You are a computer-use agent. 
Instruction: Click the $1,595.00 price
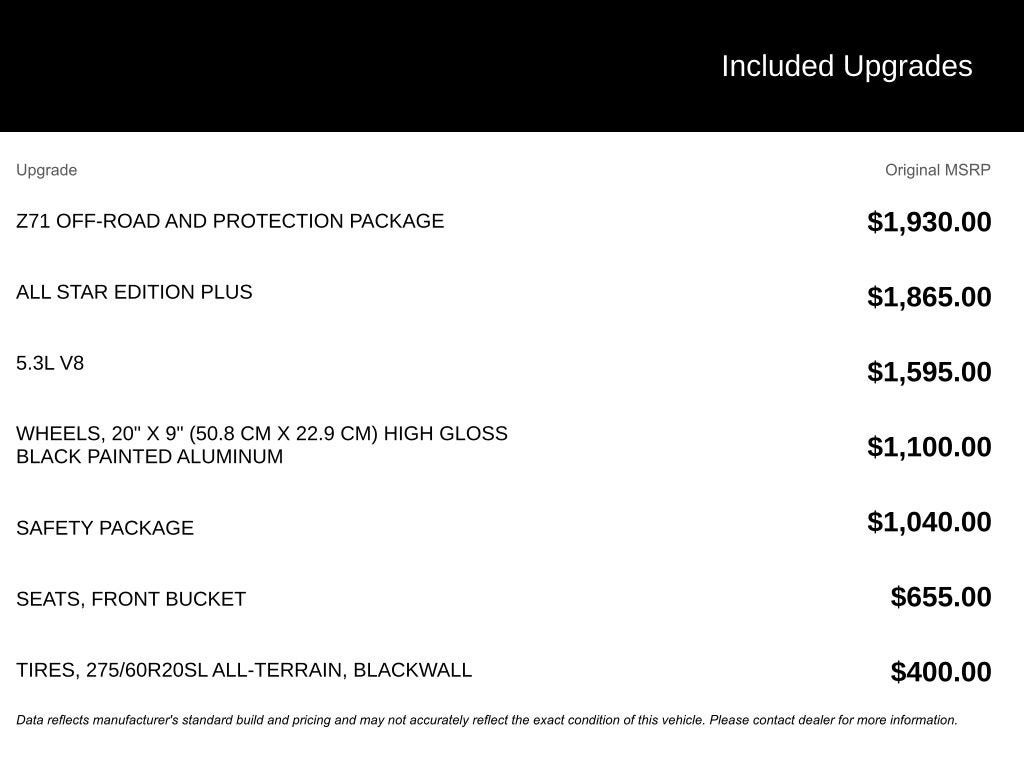(929, 372)
